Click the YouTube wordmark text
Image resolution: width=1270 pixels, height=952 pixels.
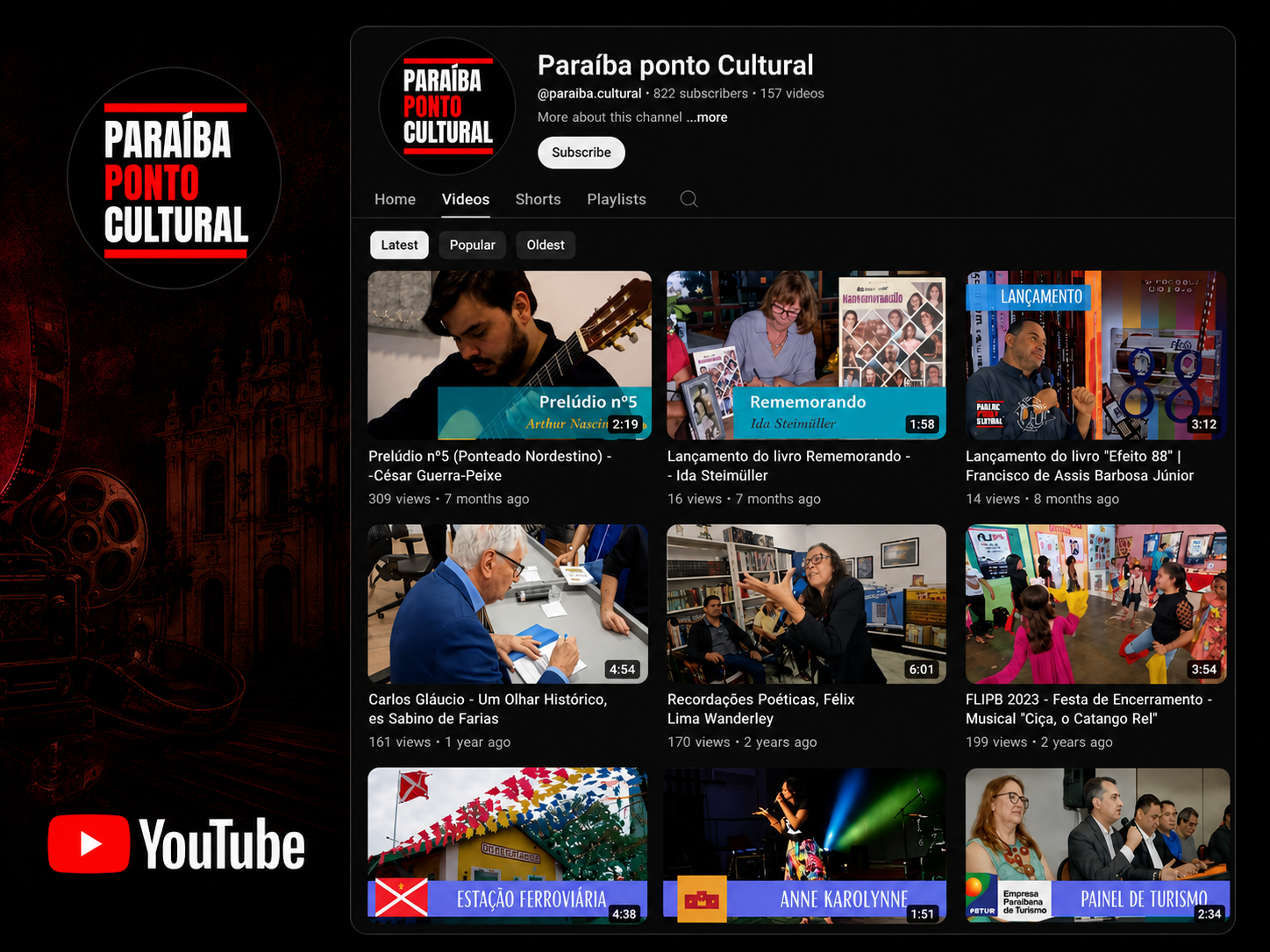(222, 844)
